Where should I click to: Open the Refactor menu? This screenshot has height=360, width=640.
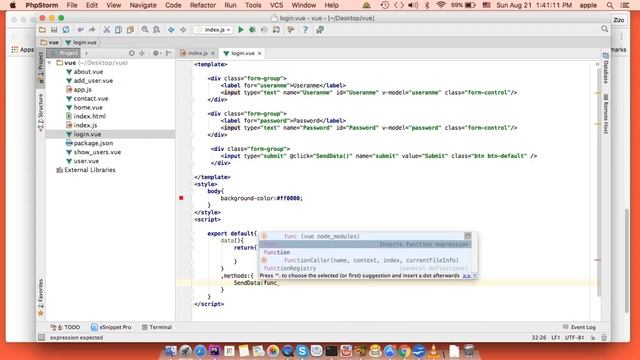tap(203, 5)
